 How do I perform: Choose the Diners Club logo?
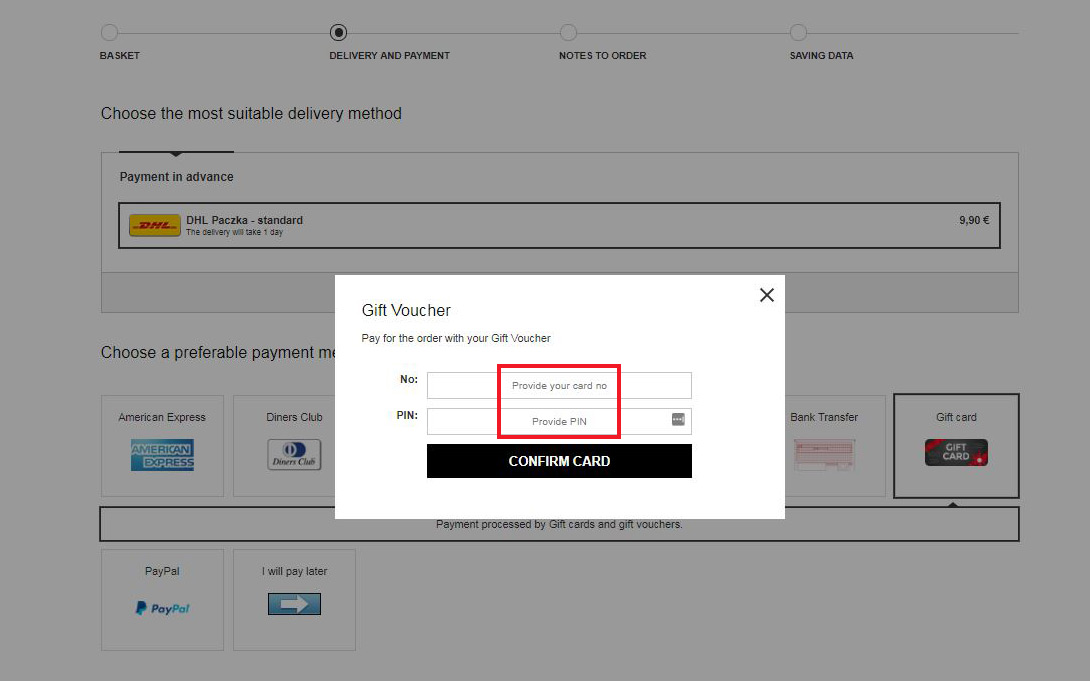(x=294, y=455)
